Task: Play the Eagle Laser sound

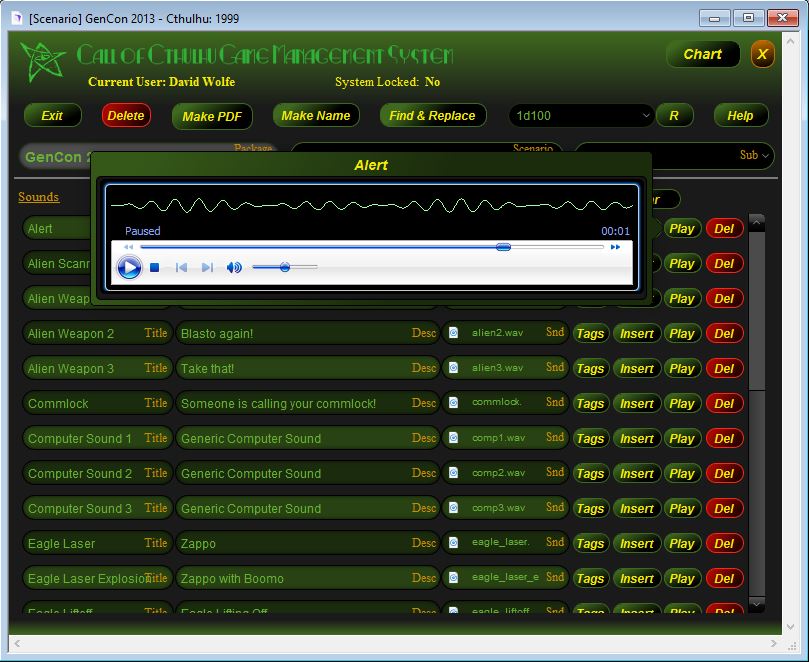Action: coord(682,543)
